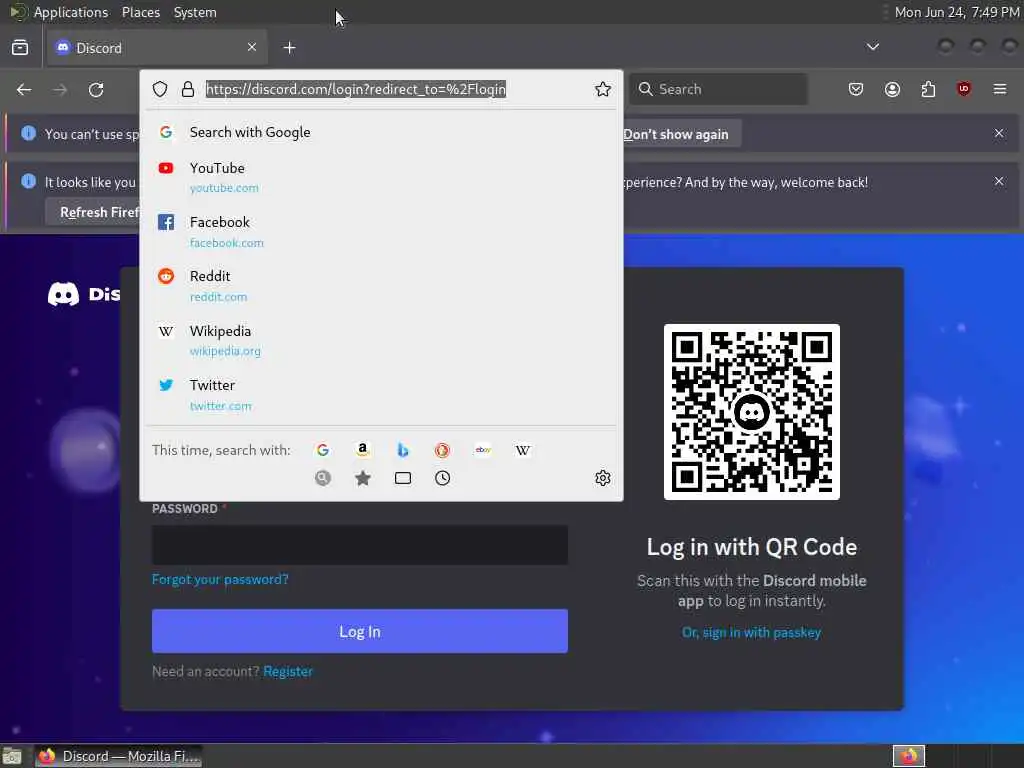Open the hamburger application menu

click(1000, 89)
